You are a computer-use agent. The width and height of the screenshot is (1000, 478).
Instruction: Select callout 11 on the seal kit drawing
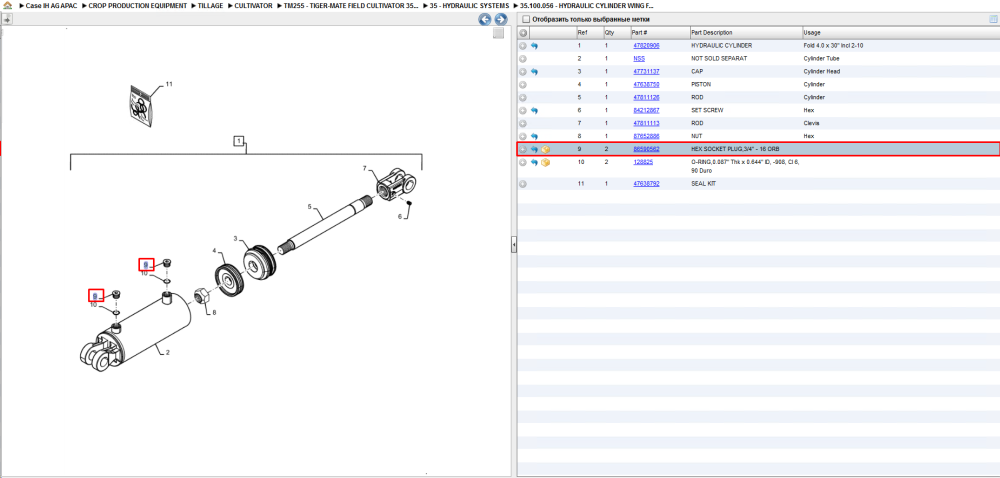click(169, 84)
